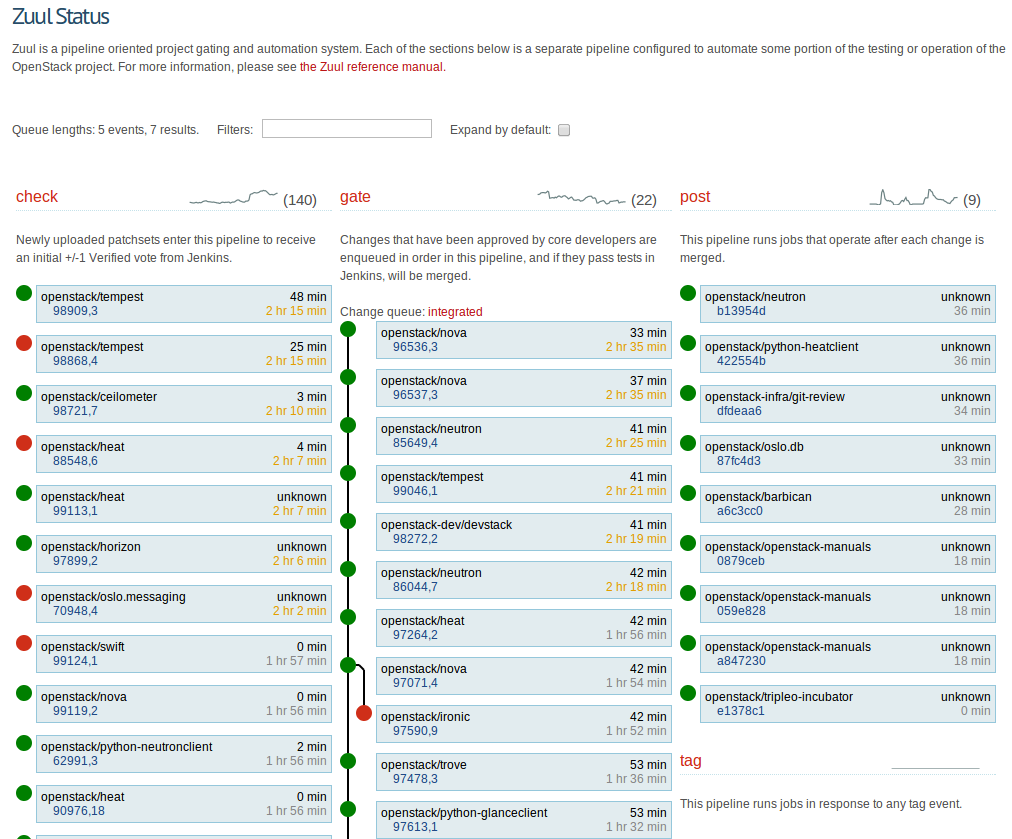Click green status dot for tripleo-incubator
This screenshot has width=1012, height=839.
point(688,693)
